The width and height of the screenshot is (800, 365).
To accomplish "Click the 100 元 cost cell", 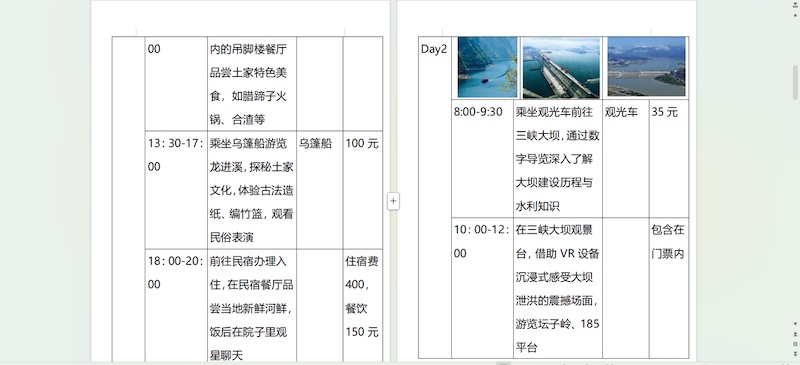I will [363, 189].
